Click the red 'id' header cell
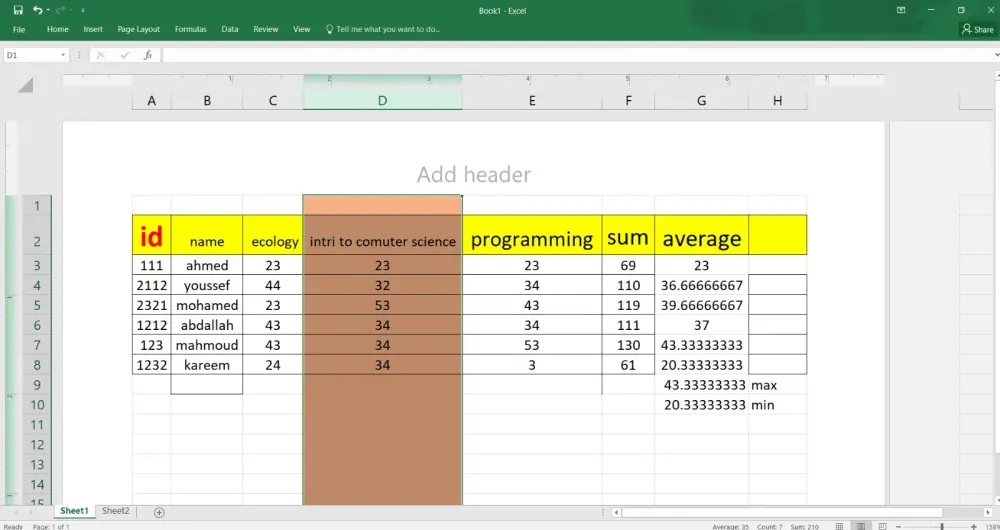The height and width of the screenshot is (530, 1000). [x=151, y=235]
